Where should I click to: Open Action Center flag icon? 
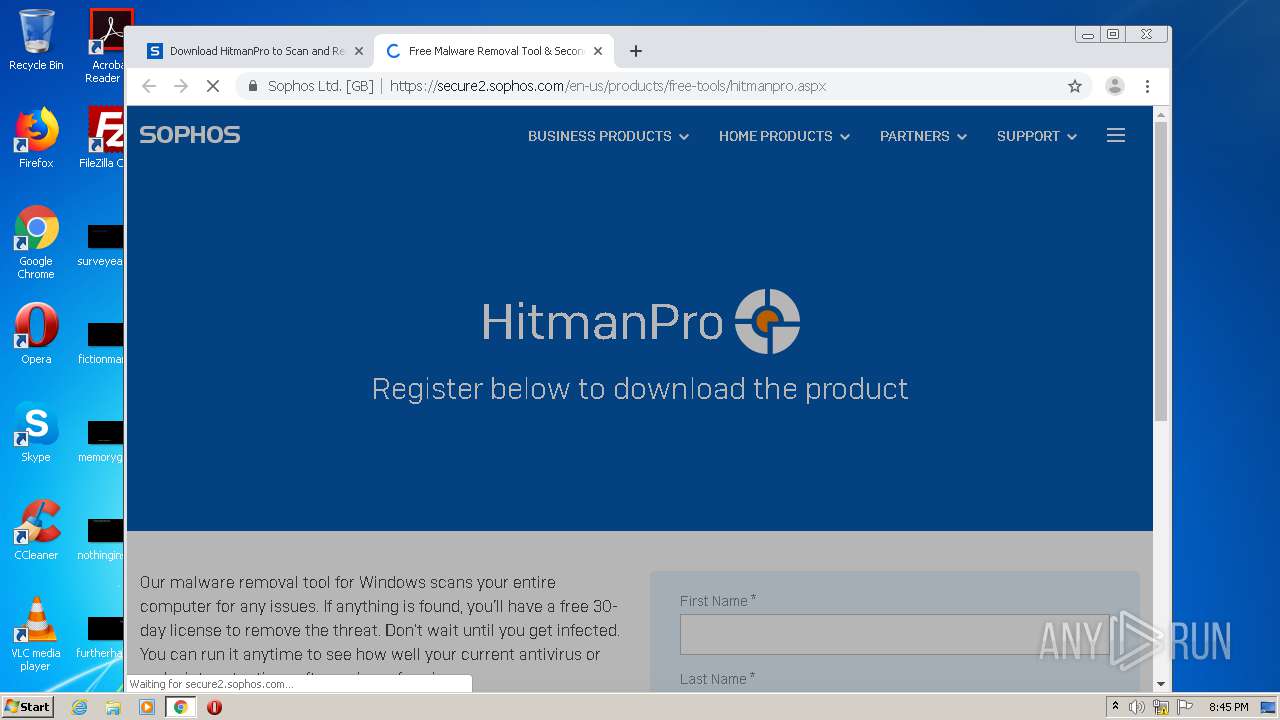tap(1184, 707)
